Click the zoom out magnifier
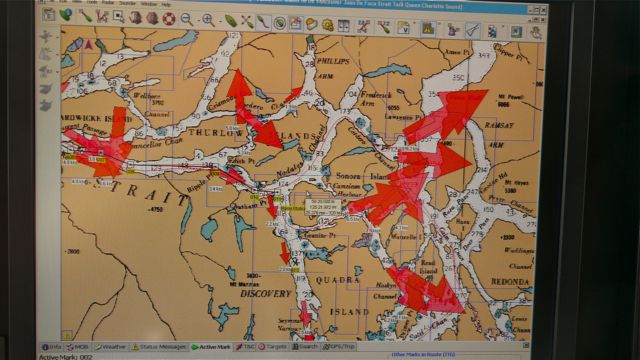Image resolution: width=640 pixels, height=360 pixels. click(x=186, y=19)
